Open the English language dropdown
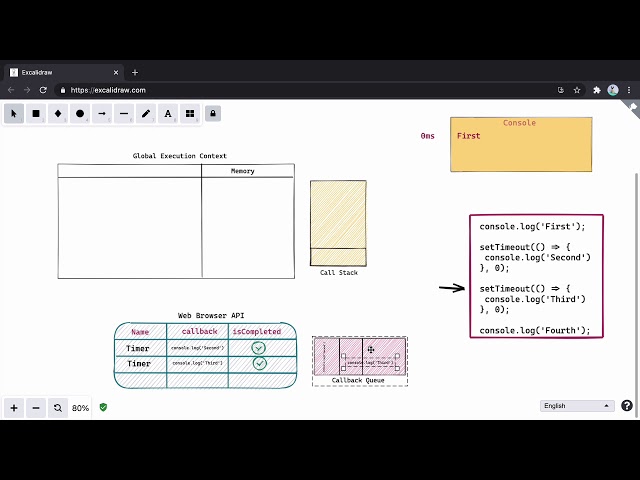The image size is (640, 480). [x=577, y=406]
